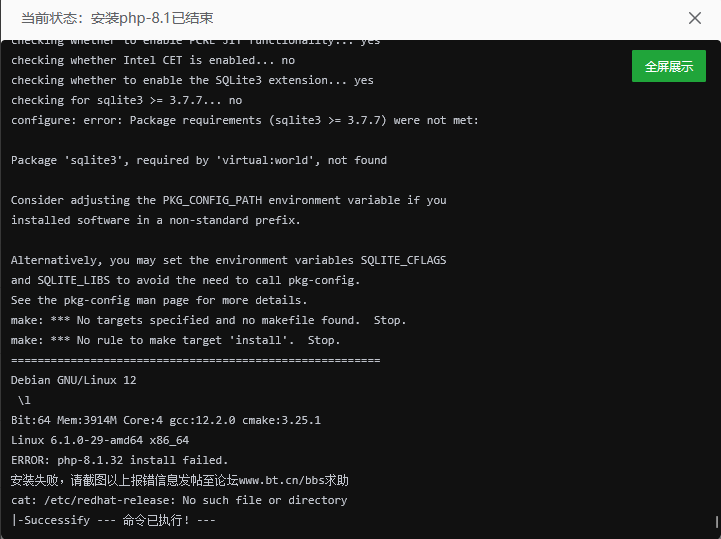Click the line 'Linux 6.1.0-29-amd64 x86_64'
721x539 pixels.
point(100,440)
